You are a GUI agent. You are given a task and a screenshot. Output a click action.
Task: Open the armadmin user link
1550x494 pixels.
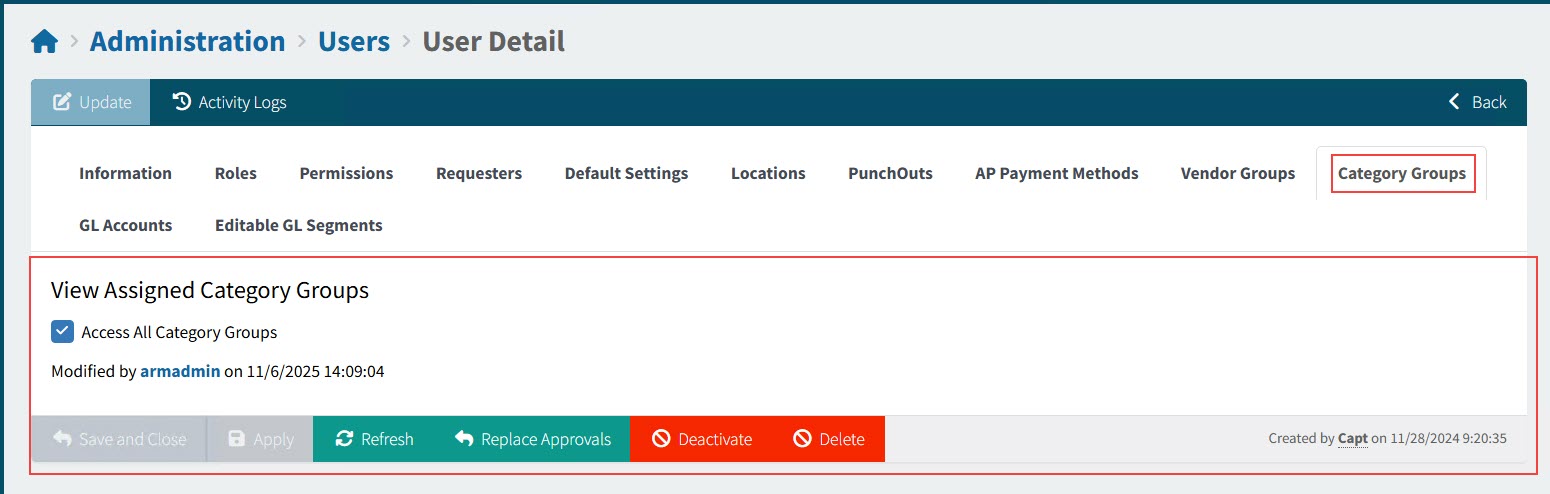pyautogui.click(x=180, y=371)
